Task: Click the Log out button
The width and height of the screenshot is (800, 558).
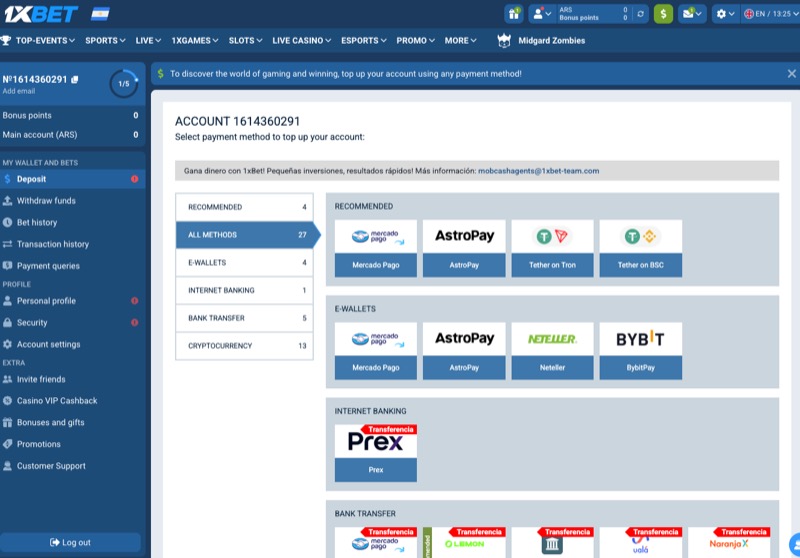Action: click(70, 542)
